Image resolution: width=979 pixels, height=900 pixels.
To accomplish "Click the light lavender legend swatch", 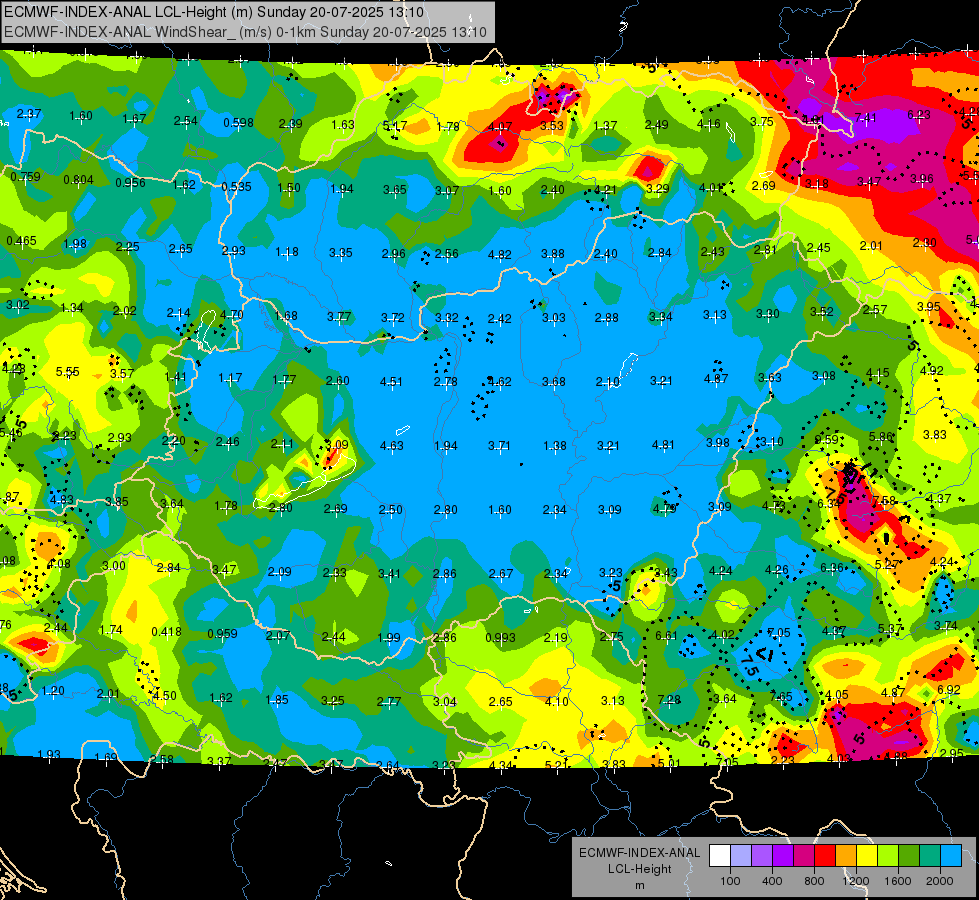I will 741,856.
